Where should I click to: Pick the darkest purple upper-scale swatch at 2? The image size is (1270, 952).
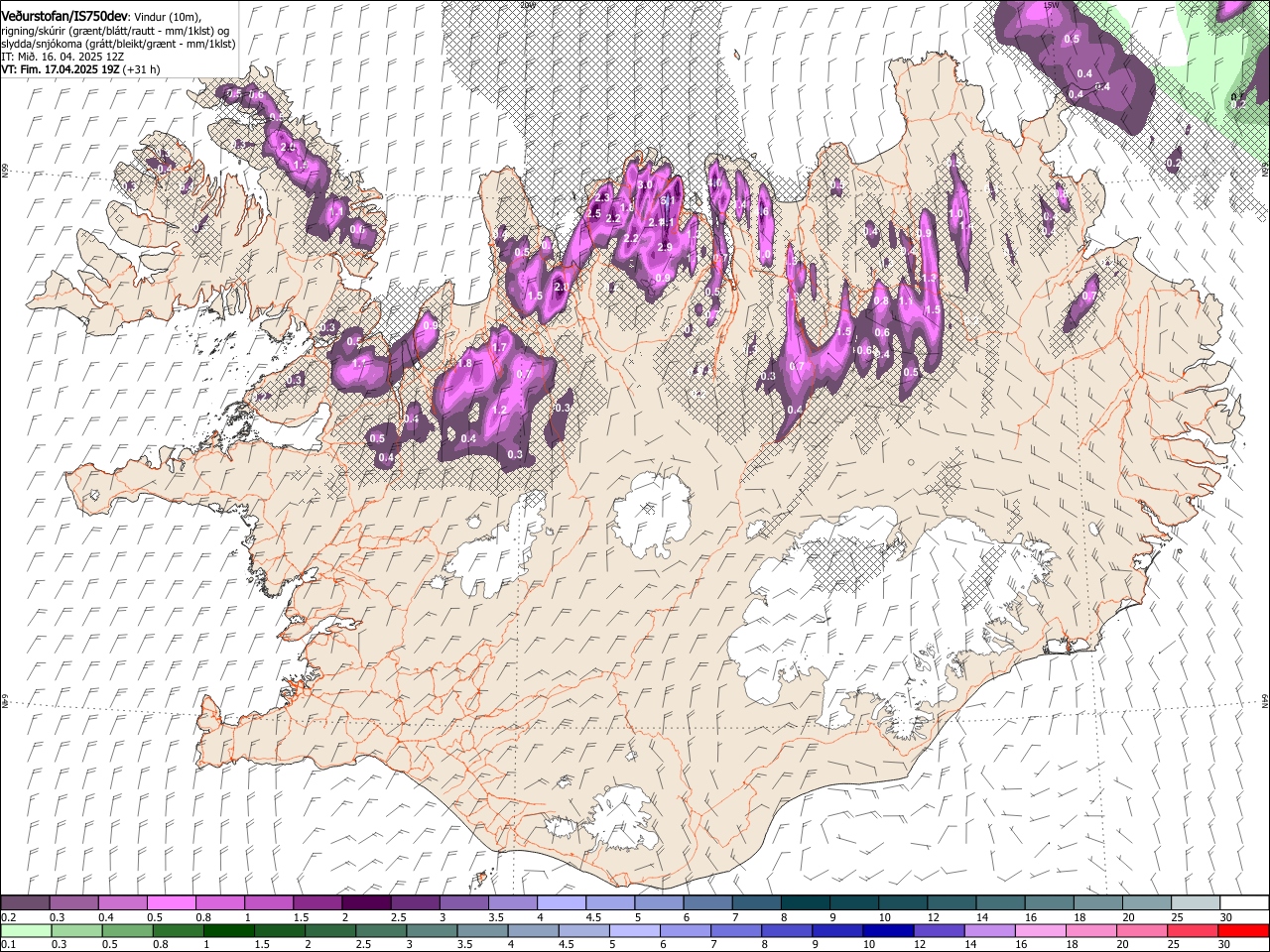pos(365,902)
